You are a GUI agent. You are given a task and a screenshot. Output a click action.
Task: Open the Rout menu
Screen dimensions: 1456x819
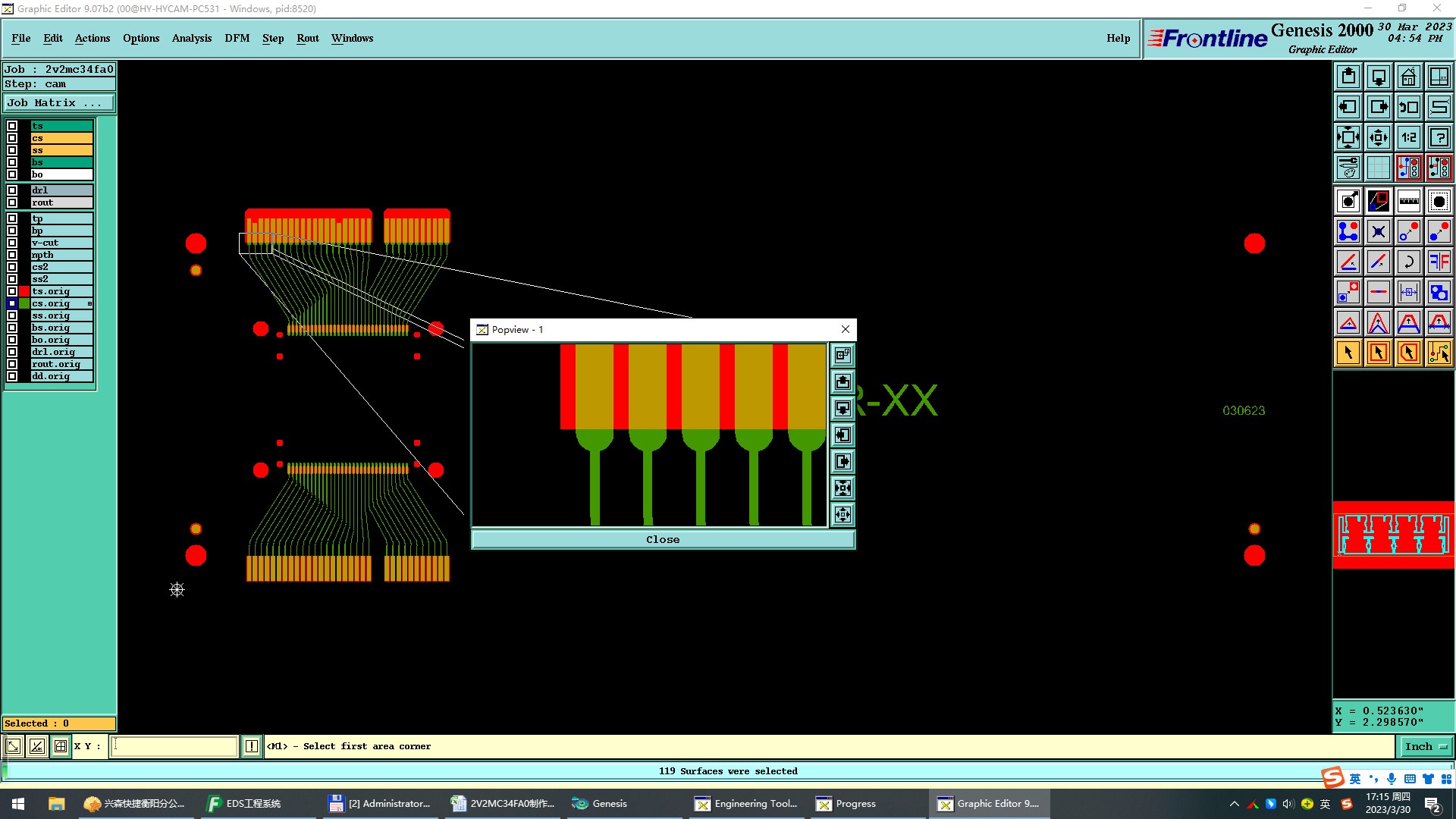pyautogui.click(x=307, y=38)
